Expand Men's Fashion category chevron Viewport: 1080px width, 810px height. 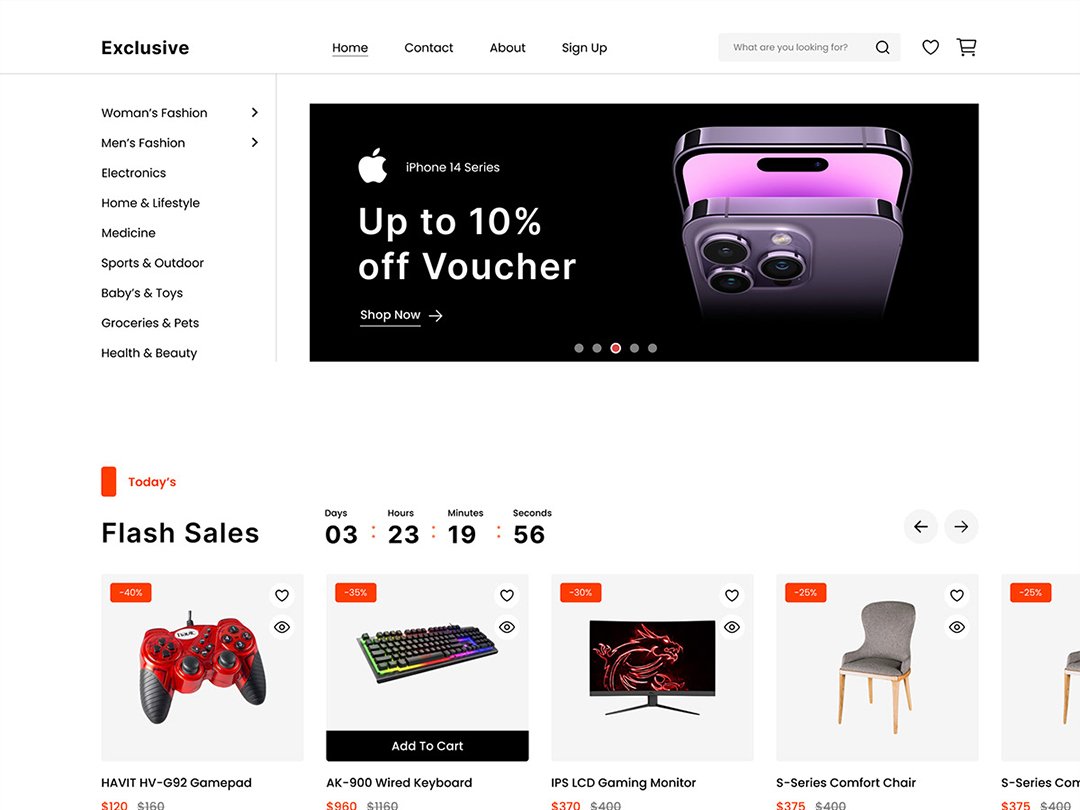(x=255, y=143)
